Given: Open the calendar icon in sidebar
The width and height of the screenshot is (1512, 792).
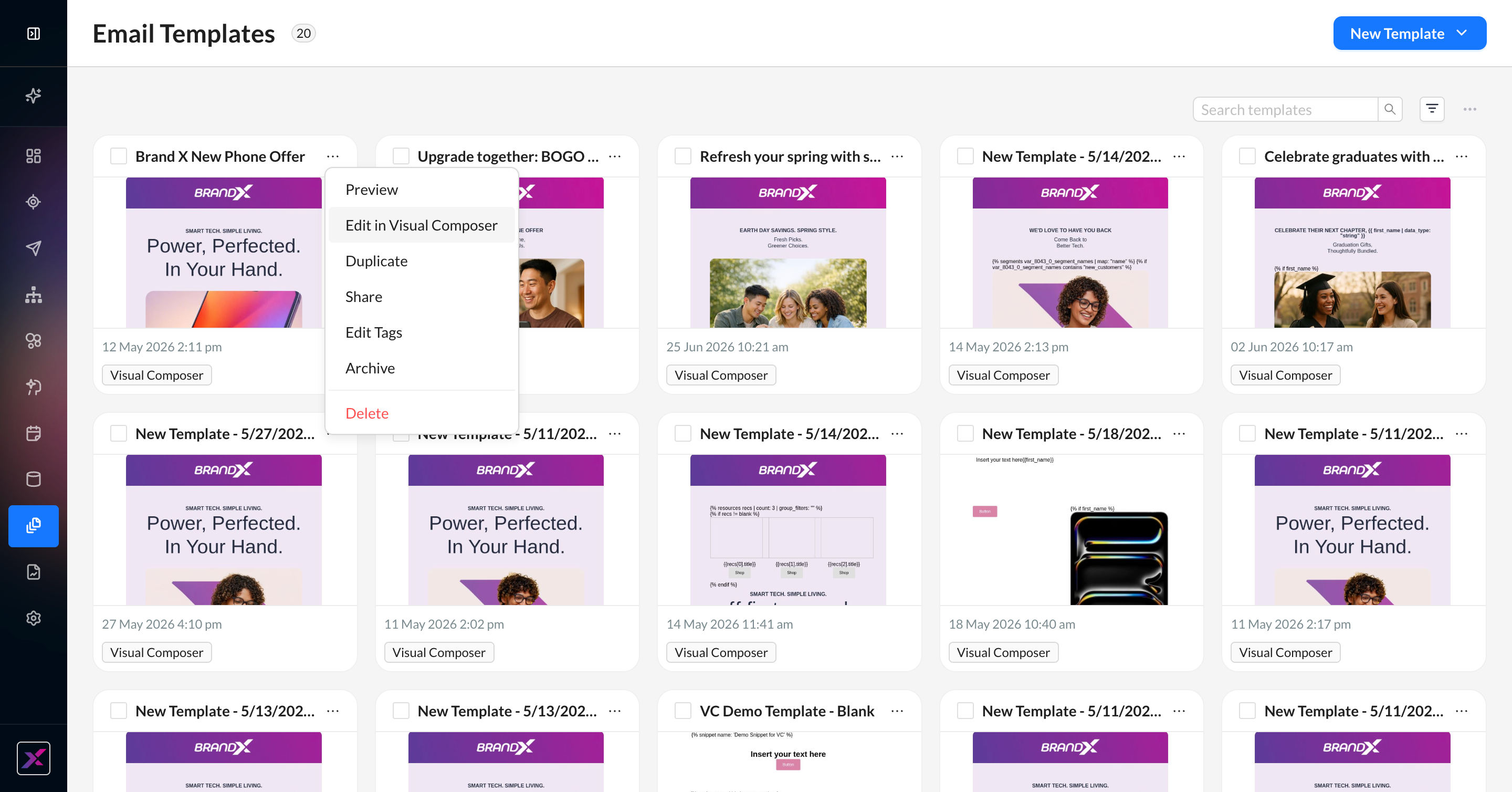Looking at the screenshot, I should click(34, 433).
